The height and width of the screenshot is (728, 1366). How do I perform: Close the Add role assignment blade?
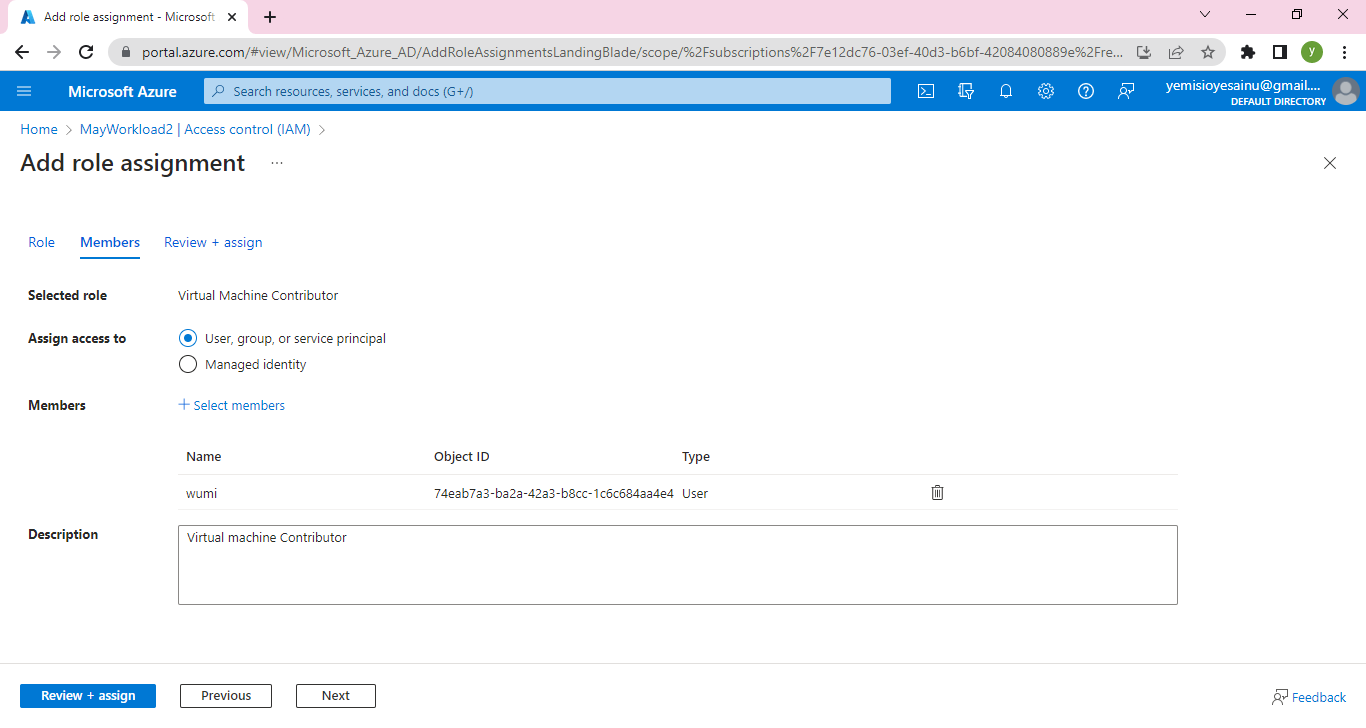(x=1329, y=163)
